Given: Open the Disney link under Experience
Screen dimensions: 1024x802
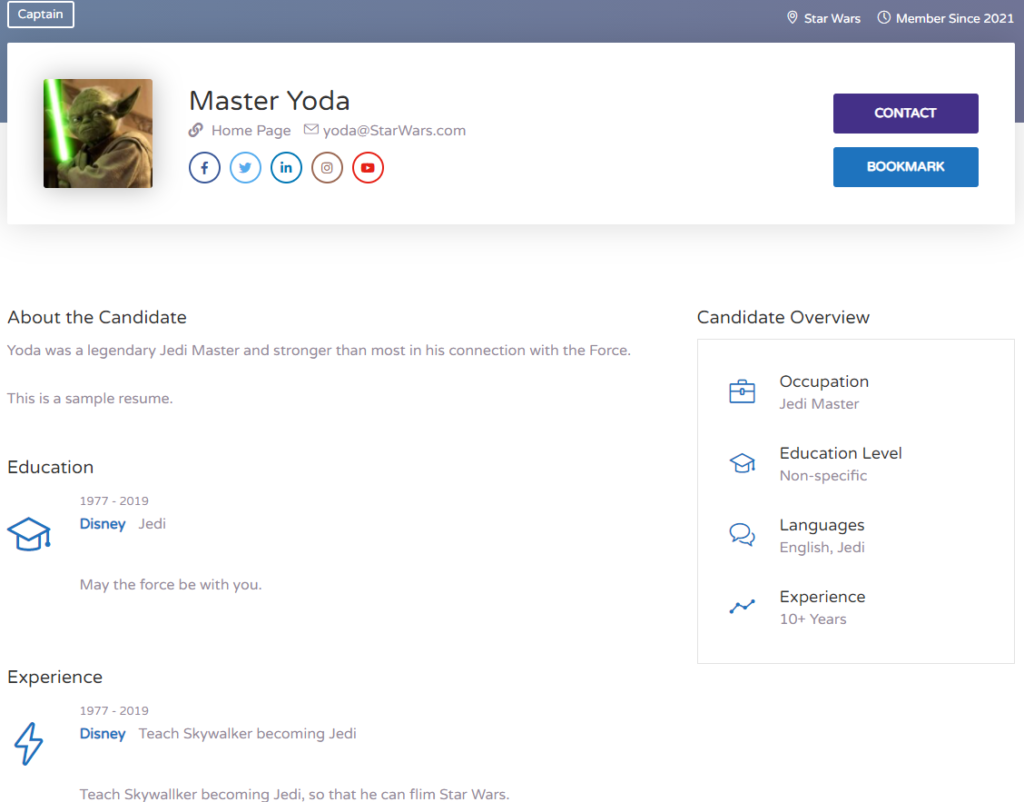Looking at the screenshot, I should tap(103, 733).
